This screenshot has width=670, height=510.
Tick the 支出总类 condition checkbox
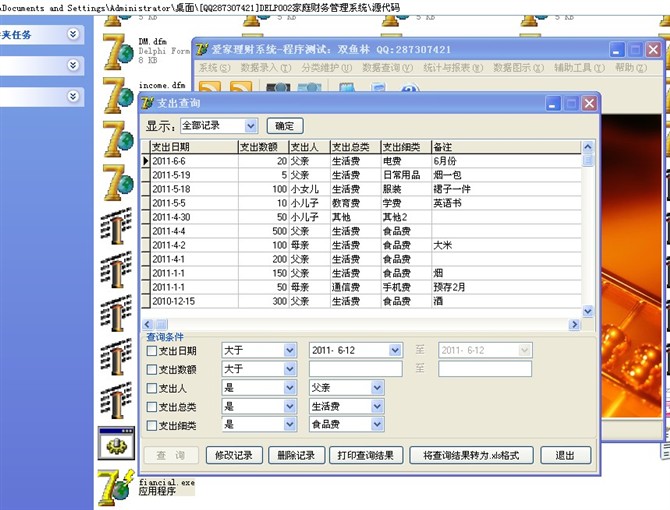(x=151, y=407)
